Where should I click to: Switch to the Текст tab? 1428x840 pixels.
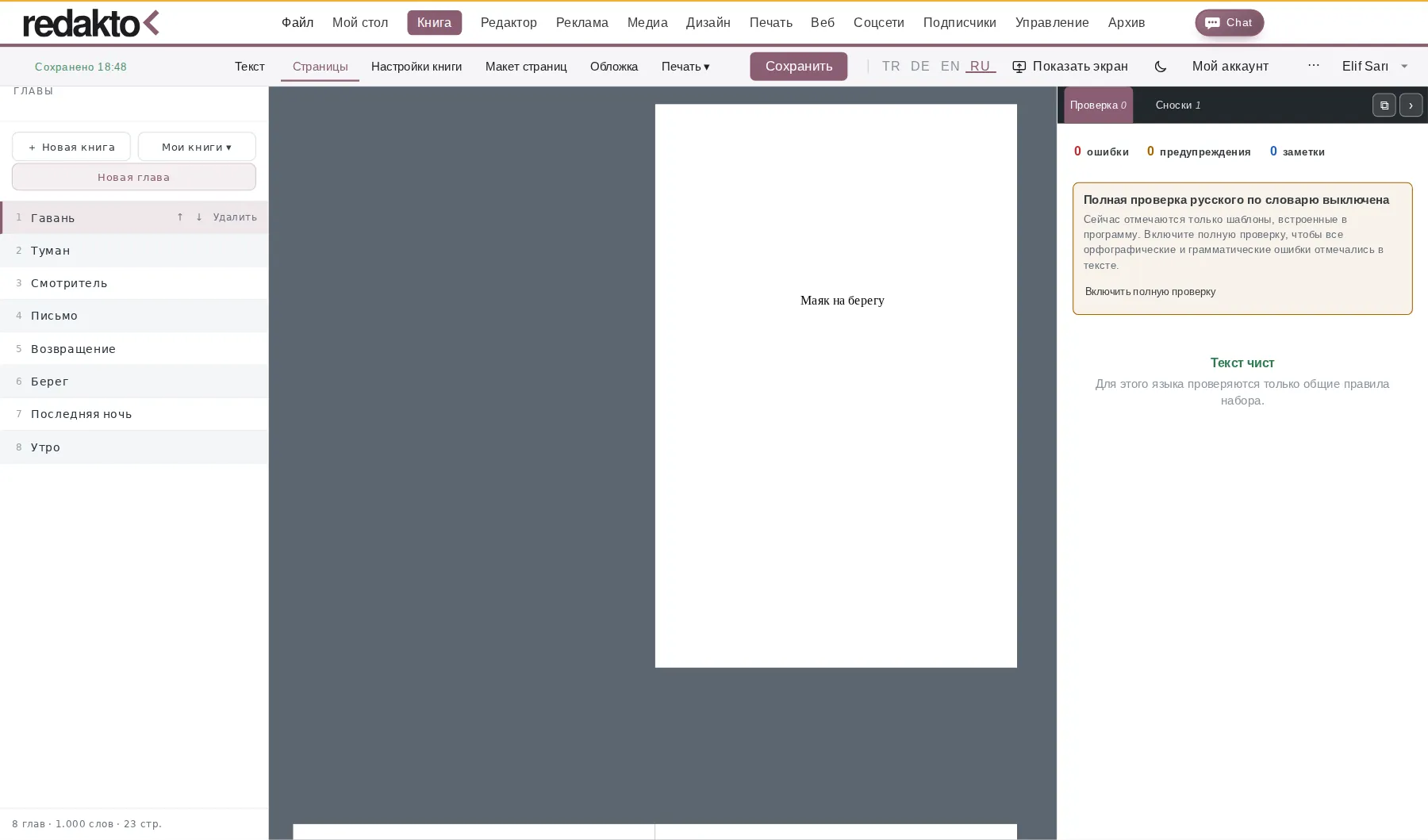[x=250, y=67]
